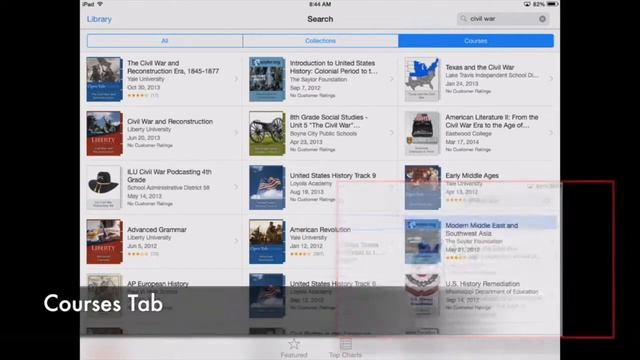
Task: Open the typewriter cover for American Literature II
Action: 422,133
